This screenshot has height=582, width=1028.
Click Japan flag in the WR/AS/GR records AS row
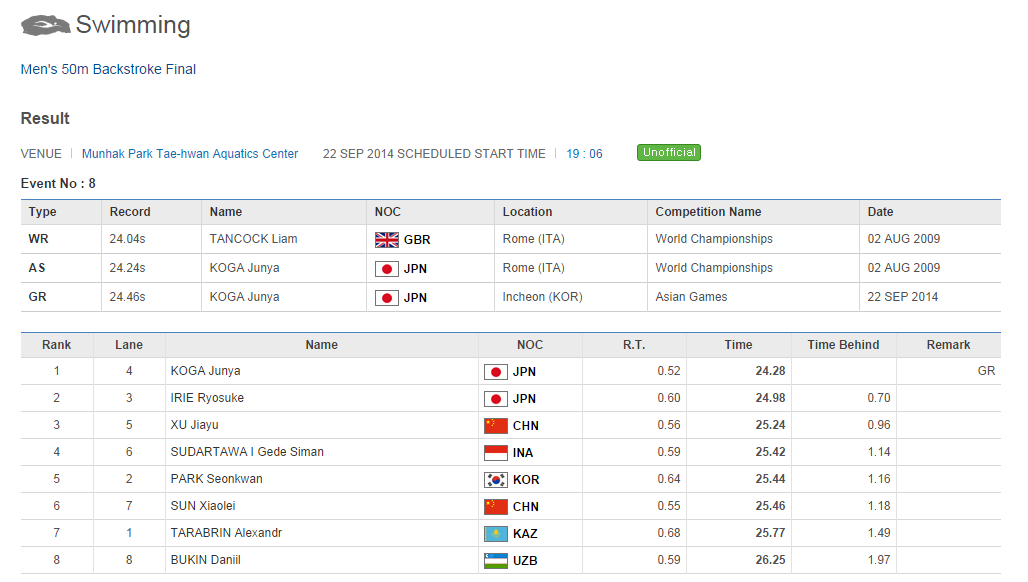pyautogui.click(x=387, y=269)
